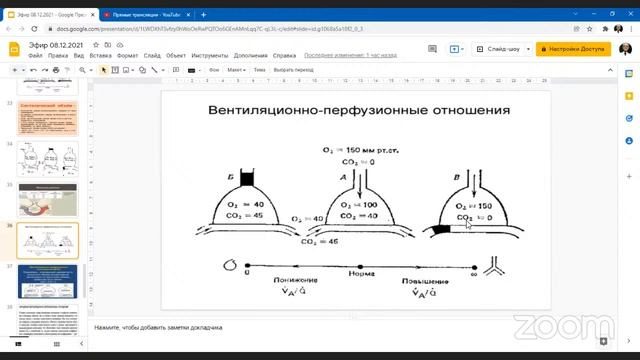
Task: Click the zoom magnifier tool
Action: pyautogui.click(x=82, y=70)
